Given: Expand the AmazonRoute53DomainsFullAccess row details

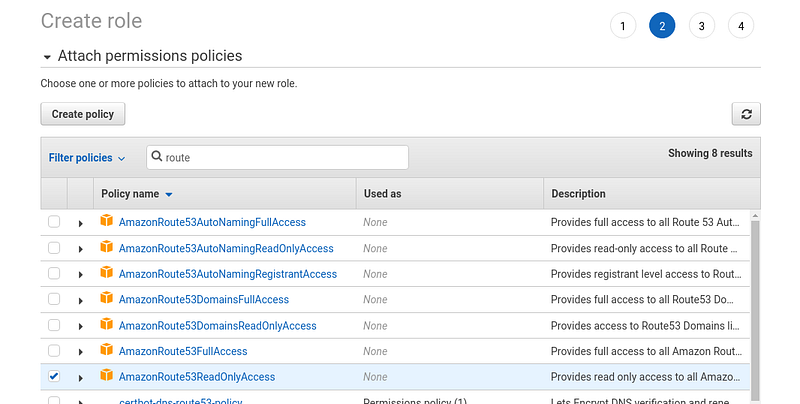Looking at the screenshot, I should pos(81,301).
